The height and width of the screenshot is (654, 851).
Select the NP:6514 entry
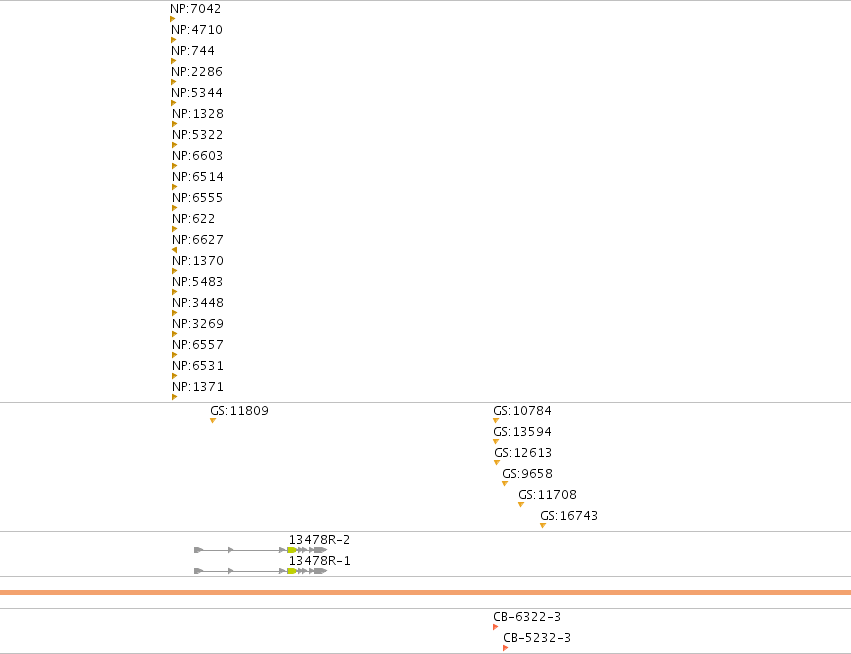198,177
